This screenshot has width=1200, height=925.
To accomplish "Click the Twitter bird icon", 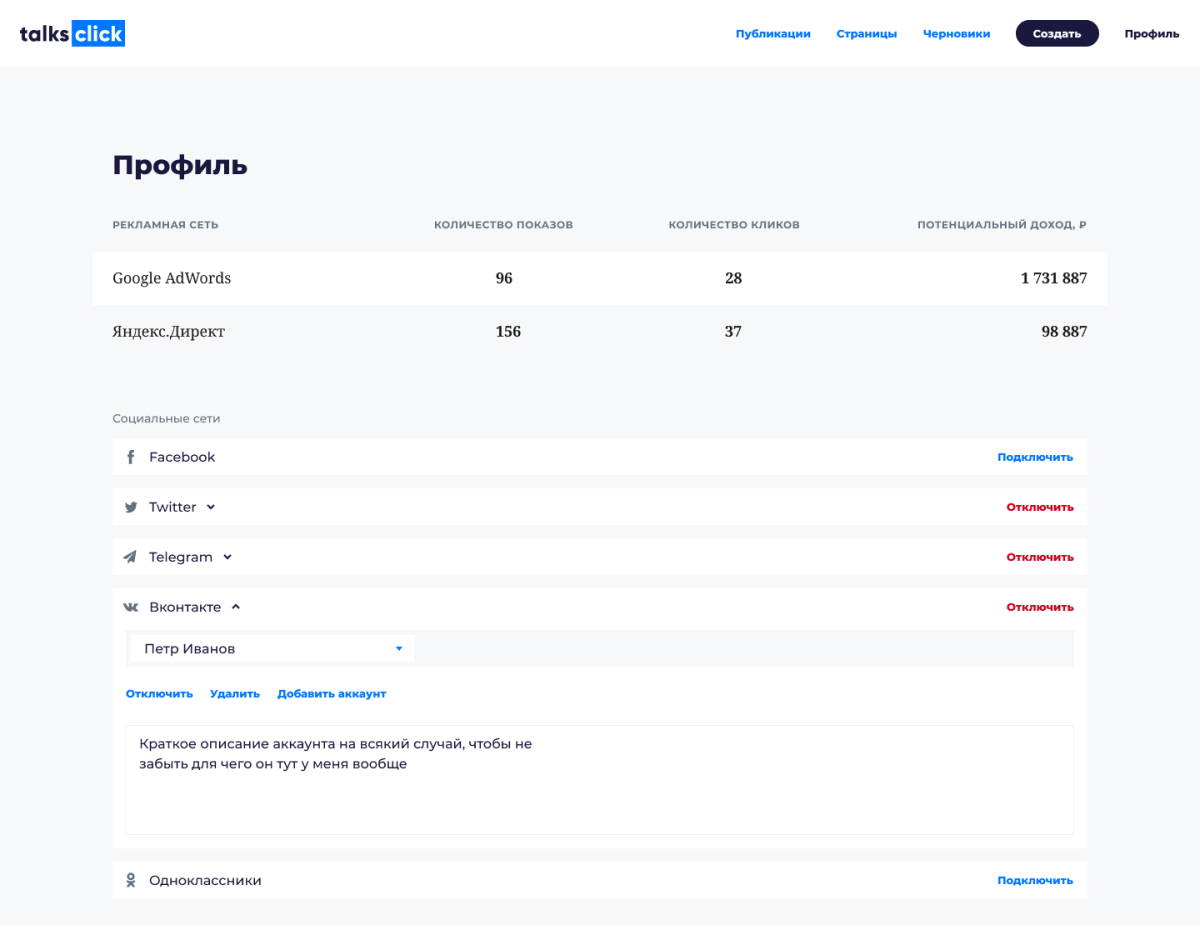I will 130,507.
